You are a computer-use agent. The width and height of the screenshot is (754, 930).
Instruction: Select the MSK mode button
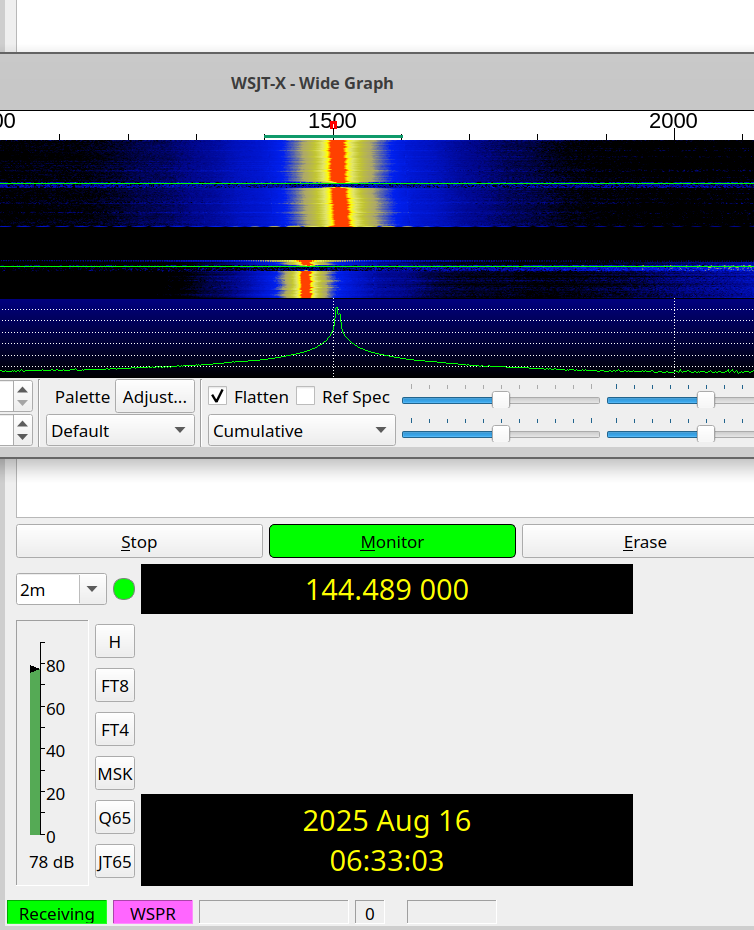click(115, 773)
